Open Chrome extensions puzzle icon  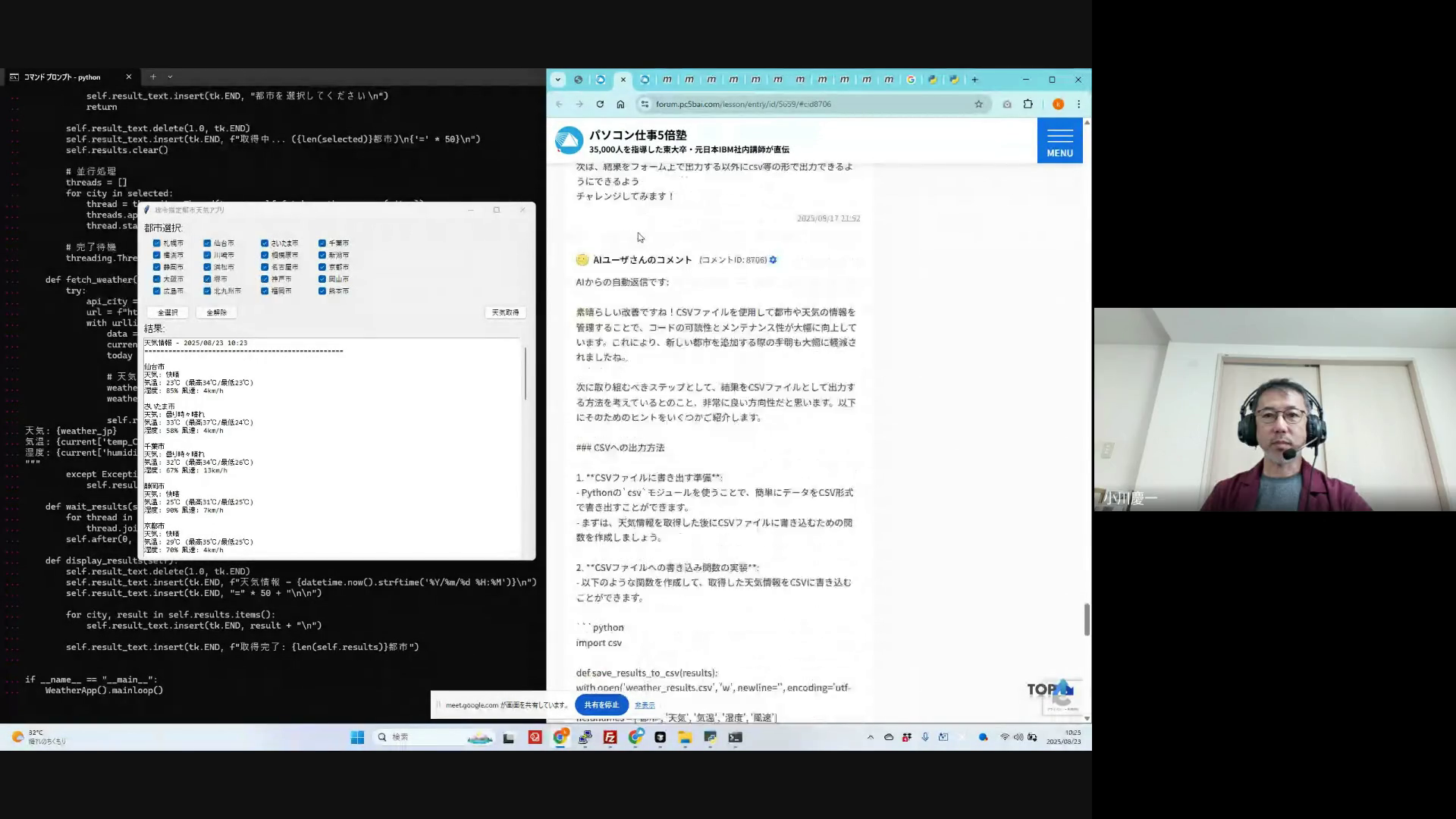coord(1028,105)
